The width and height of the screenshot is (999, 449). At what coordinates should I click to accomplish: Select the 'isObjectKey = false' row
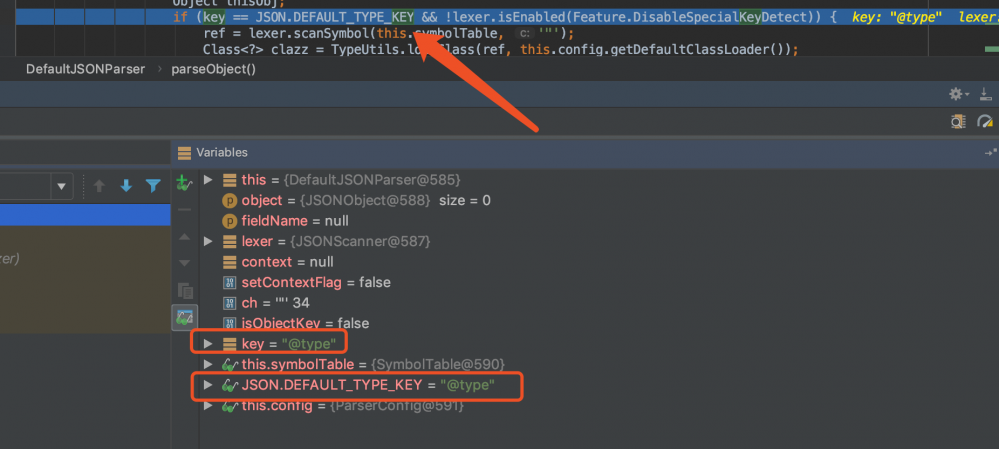pos(599,323)
